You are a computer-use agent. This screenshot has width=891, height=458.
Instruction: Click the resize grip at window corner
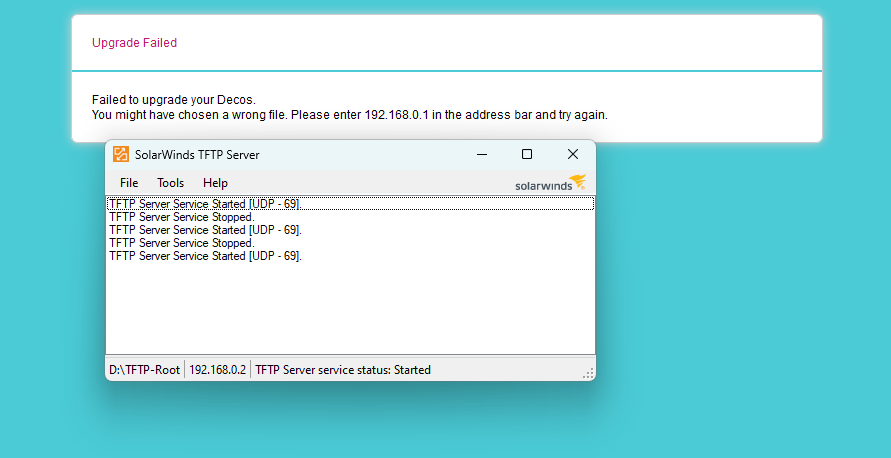589,373
